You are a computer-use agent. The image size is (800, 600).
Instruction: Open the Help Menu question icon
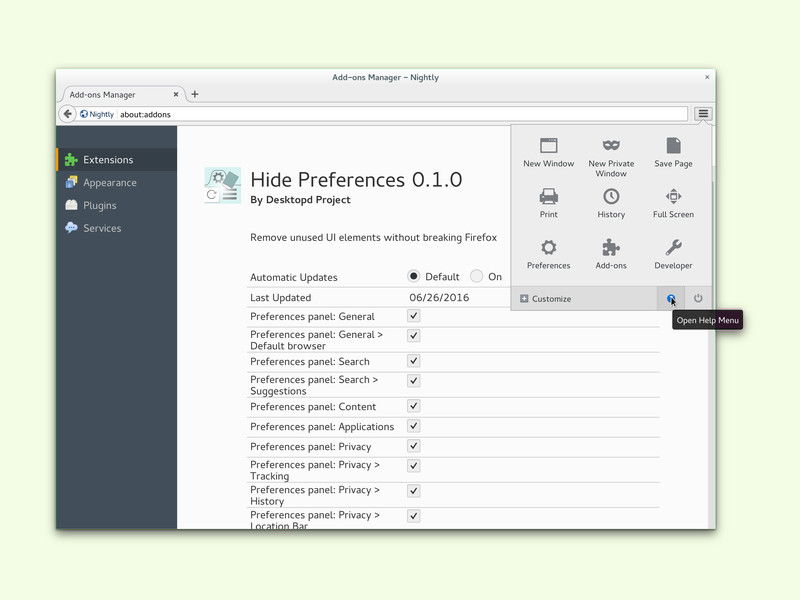[671, 298]
